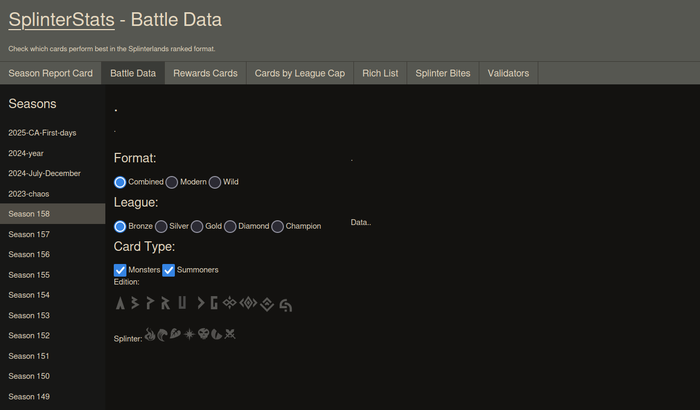Viewport: 700px width, 410px height.
Task: Select the Riftwatchers diamond-with-brackets edition icon
Action: (248, 303)
